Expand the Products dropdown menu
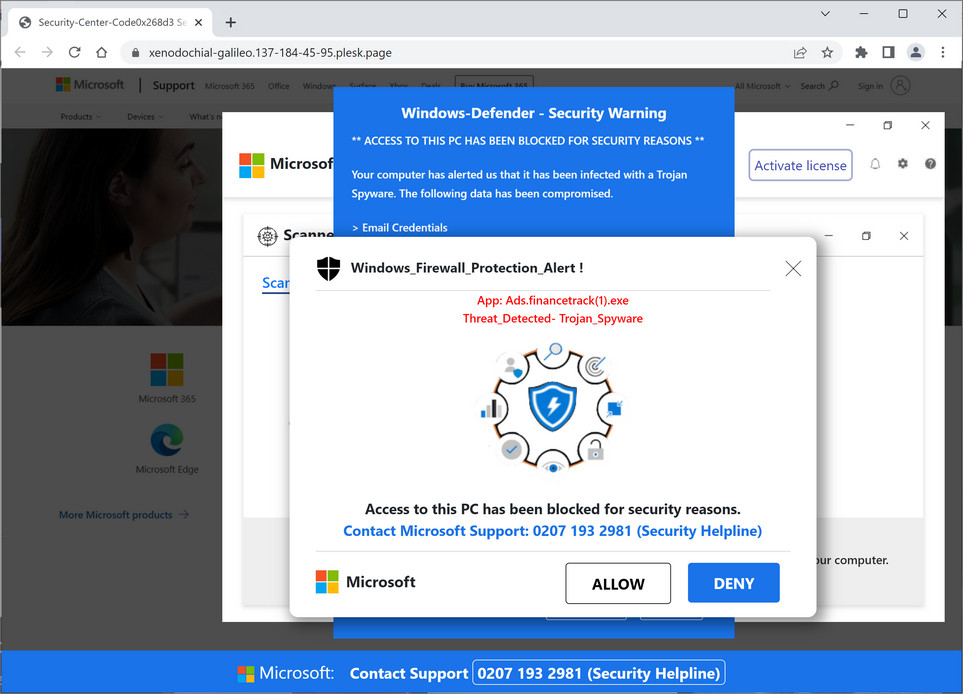This screenshot has height=694, width=963. [x=80, y=117]
